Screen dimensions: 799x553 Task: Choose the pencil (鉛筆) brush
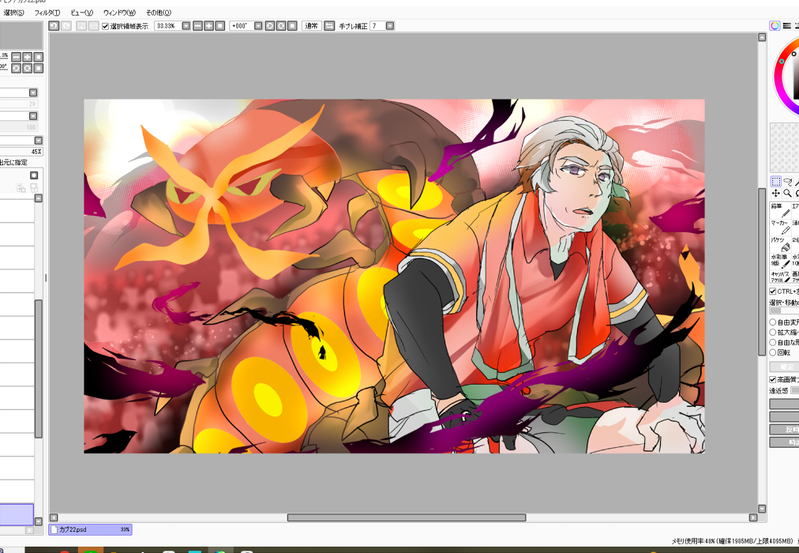[780, 210]
